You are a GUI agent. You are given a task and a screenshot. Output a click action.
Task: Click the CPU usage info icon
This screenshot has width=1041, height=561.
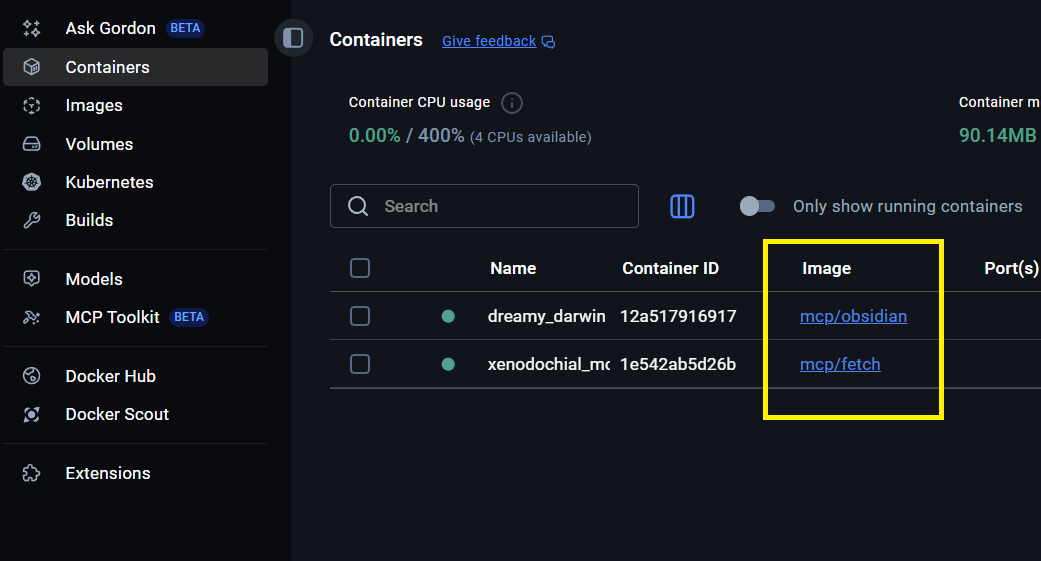512,103
